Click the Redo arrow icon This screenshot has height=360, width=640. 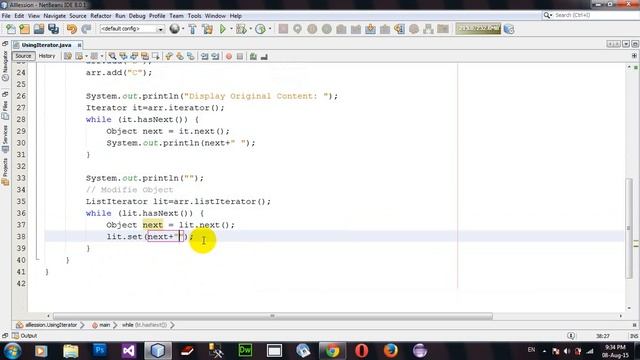pos(86,29)
